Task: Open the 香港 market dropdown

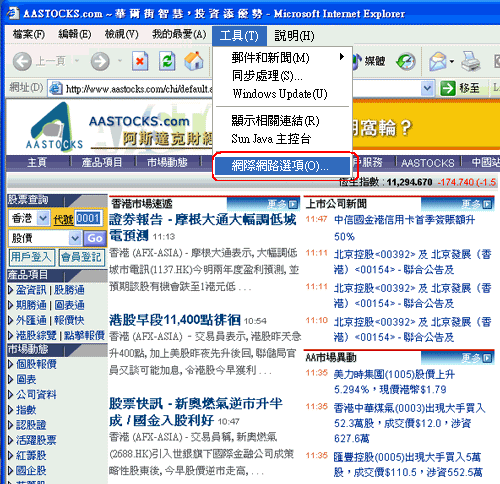Action: [43, 219]
